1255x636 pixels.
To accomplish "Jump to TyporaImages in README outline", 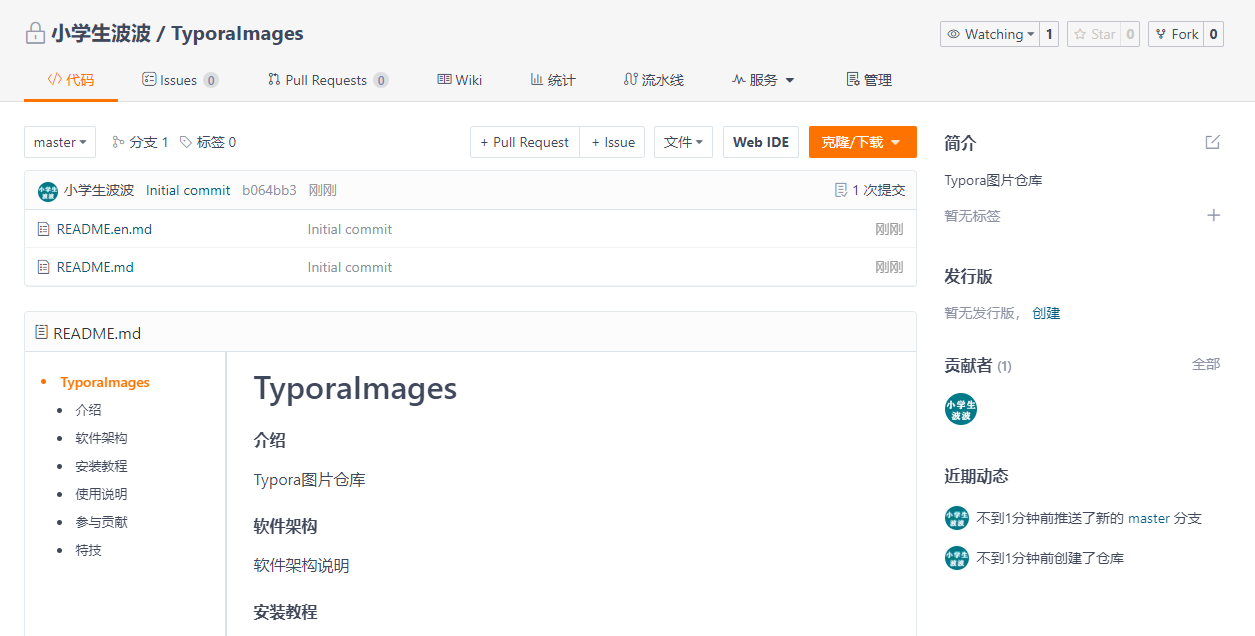I will [105, 382].
